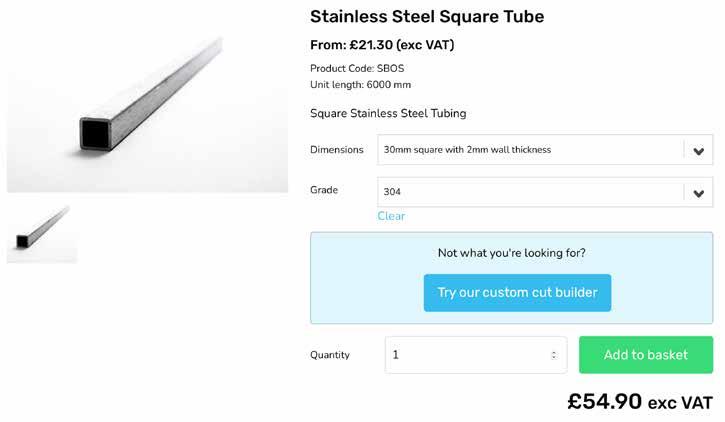Viewport: 725px width, 422px height.
Task: Open the Grade 304 select box
Action: (x=530, y=193)
